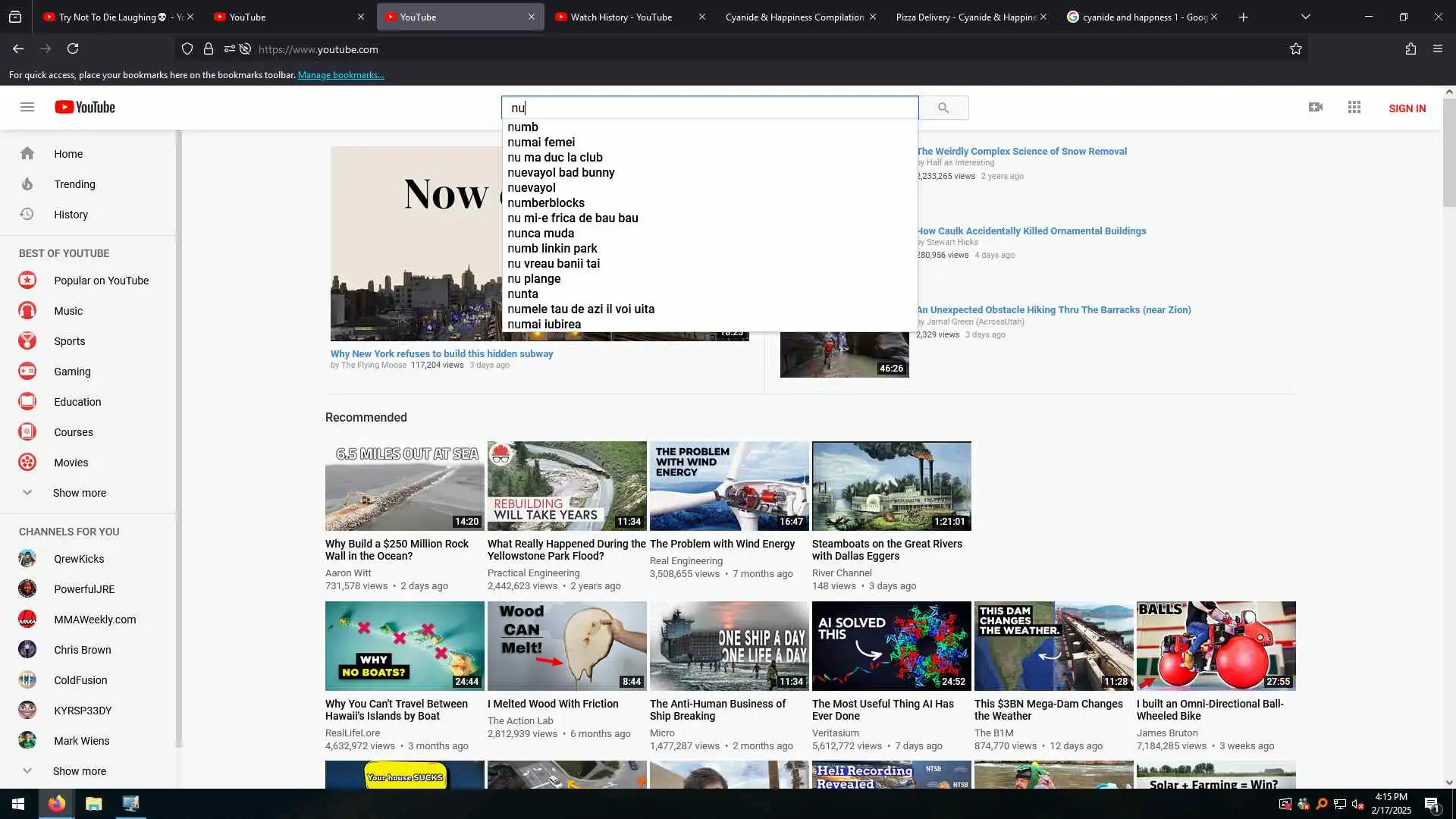This screenshot has height=819, width=1456.
Task: Reload the page with the refresh icon
Action: 73,49
